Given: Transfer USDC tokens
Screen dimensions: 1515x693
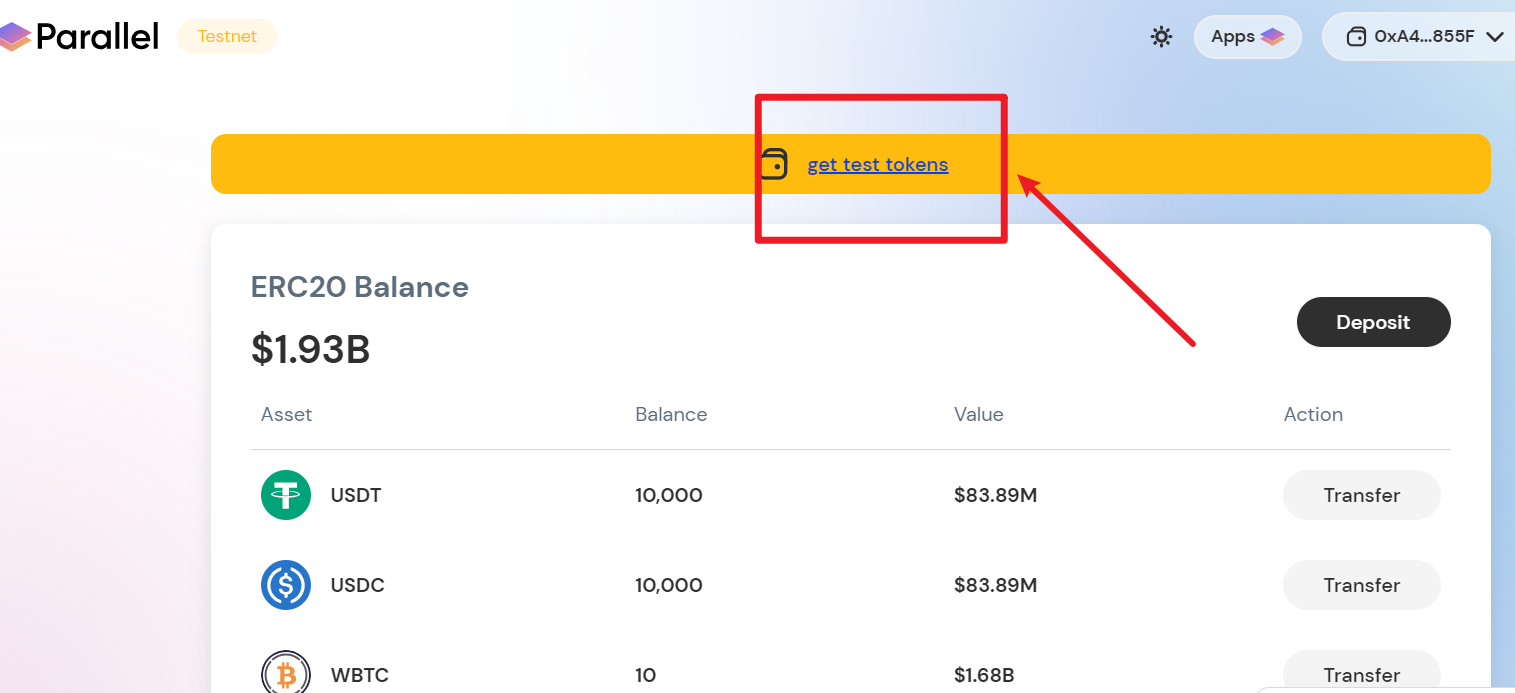Looking at the screenshot, I should (1362, 585).
